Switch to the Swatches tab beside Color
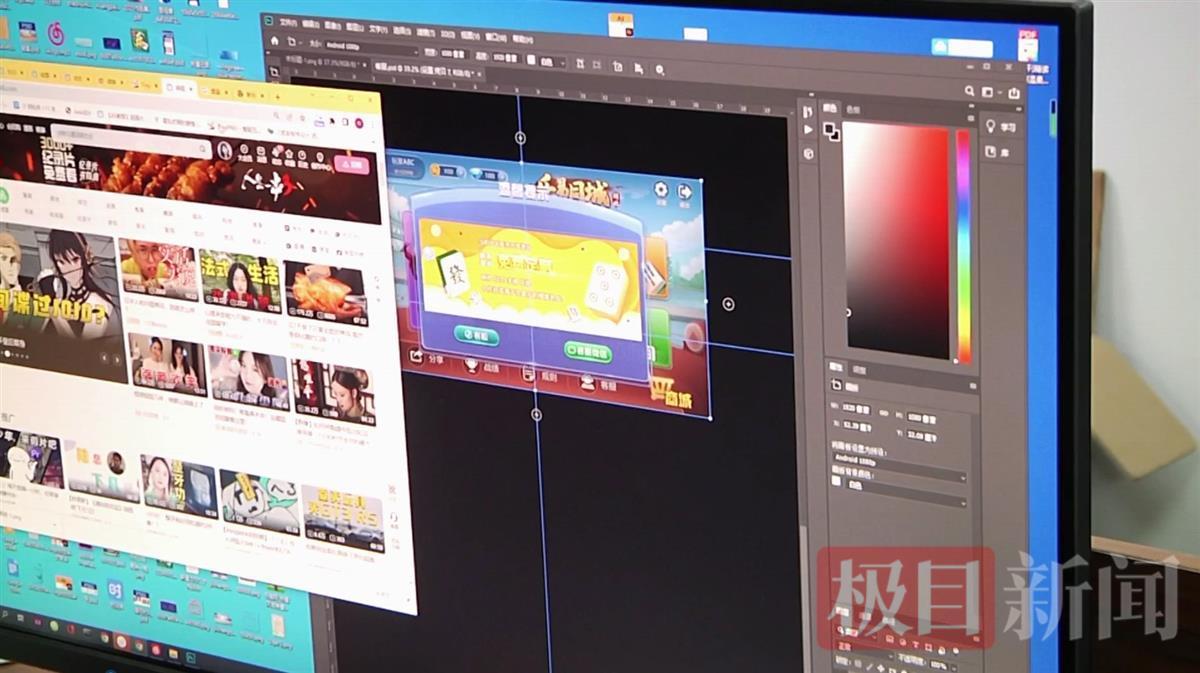The height and width of the screenshot is (673, 1200). pos(853,109)
